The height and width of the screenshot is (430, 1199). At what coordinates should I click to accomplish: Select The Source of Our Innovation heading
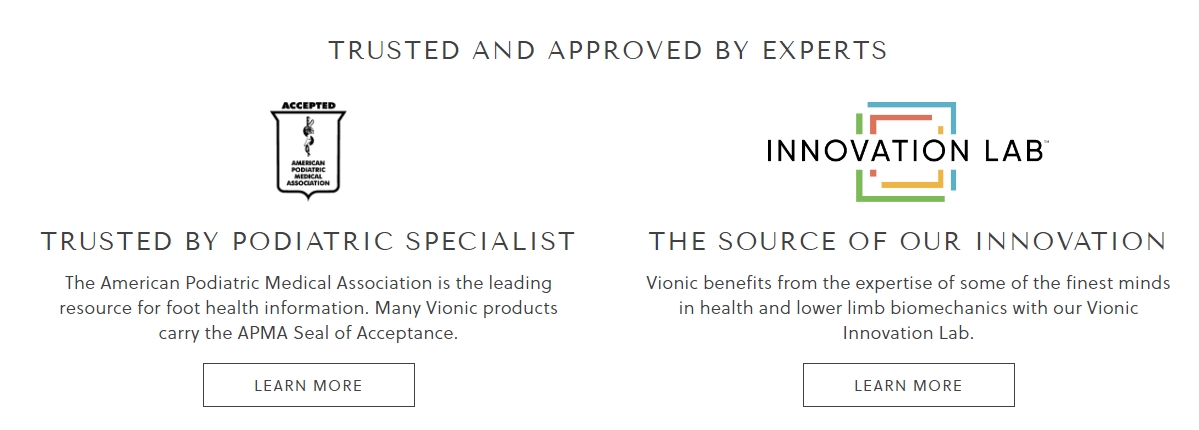[x=908, y=241]
